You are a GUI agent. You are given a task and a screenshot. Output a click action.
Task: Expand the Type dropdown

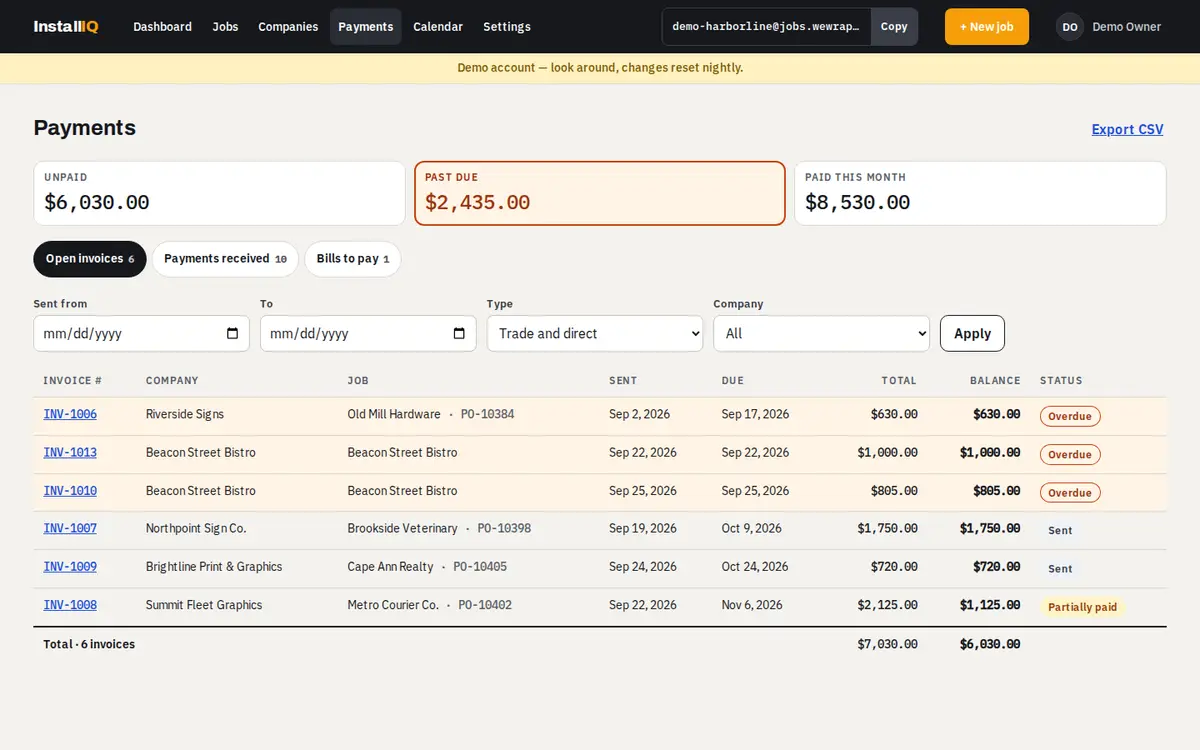595,334
